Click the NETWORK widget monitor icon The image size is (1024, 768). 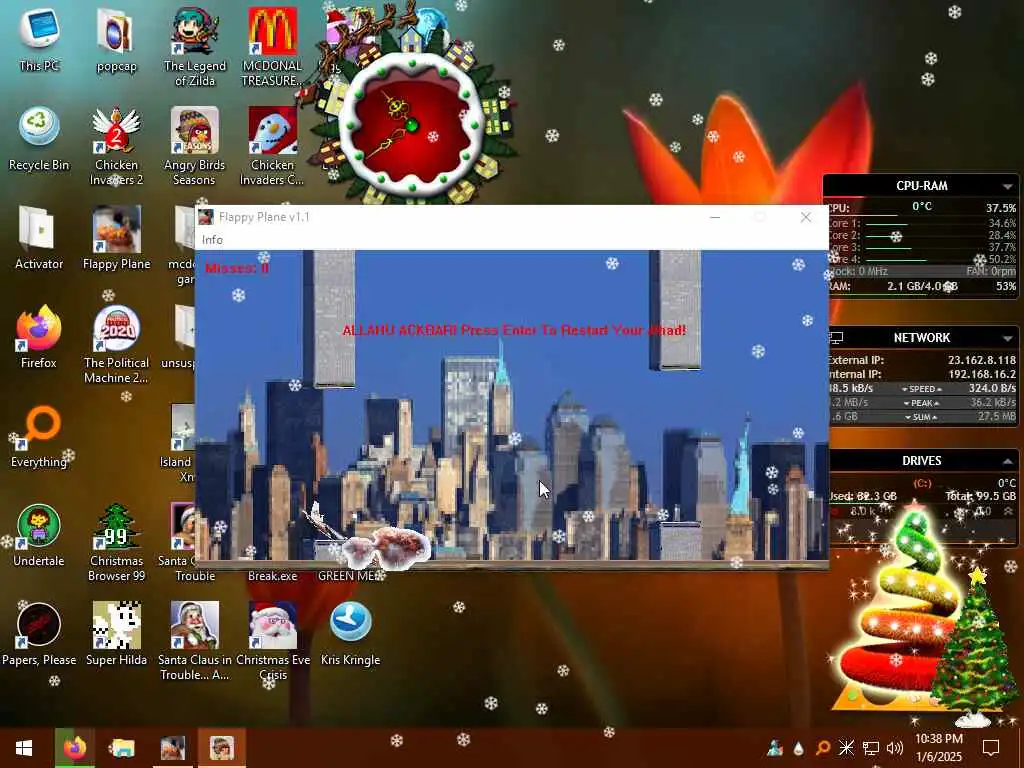coord(836,338)
